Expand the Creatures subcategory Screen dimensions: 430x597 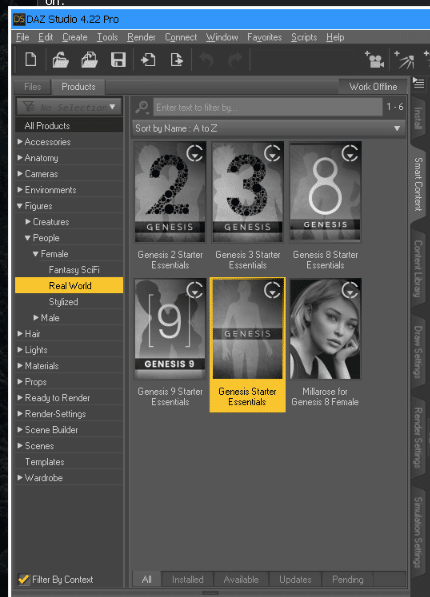tap(28, 222)
